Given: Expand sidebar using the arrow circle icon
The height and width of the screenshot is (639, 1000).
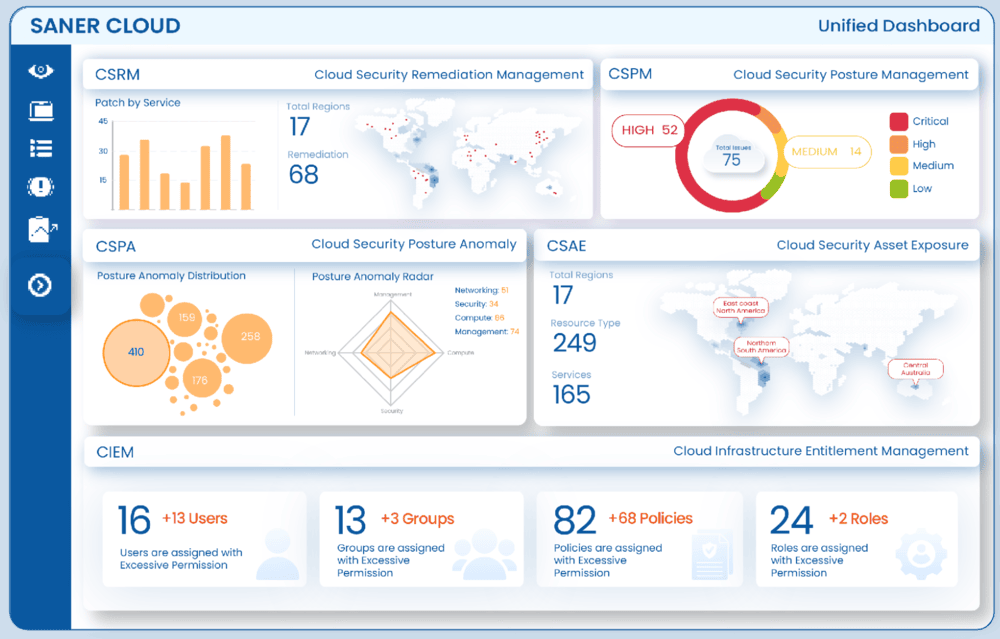Looking at the screenshot, I should [x=40, y=285].
